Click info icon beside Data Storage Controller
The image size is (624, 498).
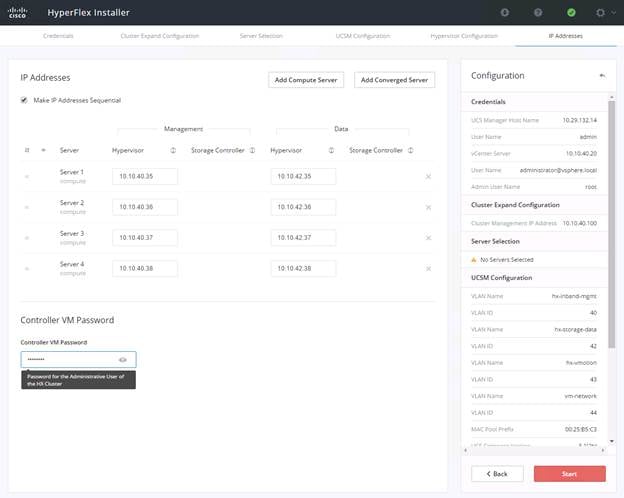coord(410,150)
